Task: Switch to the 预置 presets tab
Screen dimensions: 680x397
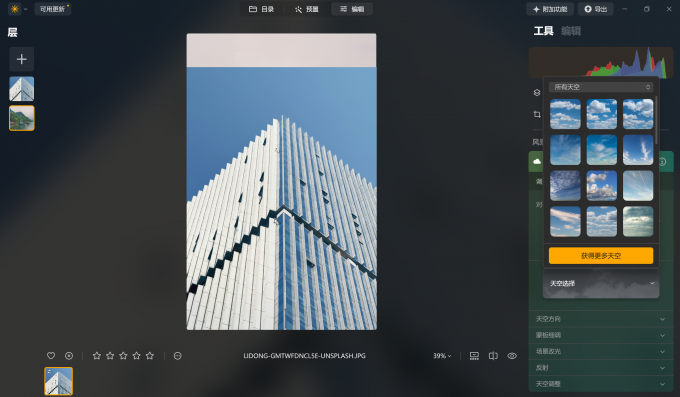Action: [x=307, y=9]
